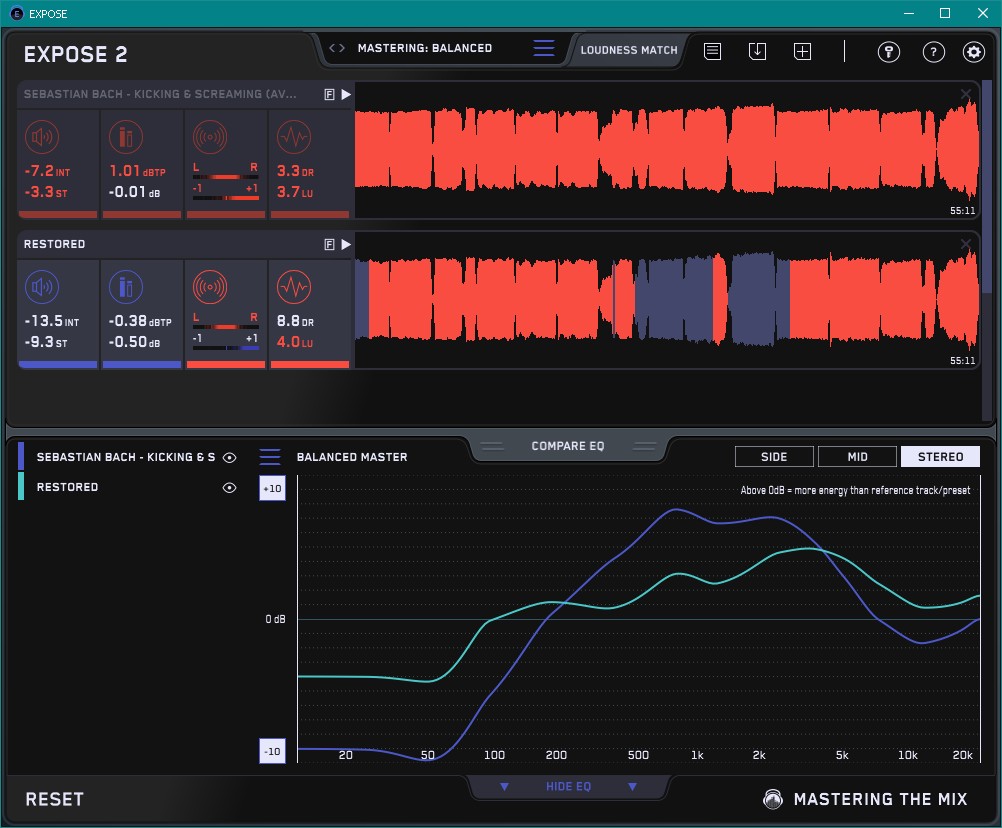Switch EQ view to Side
The image size is (1002, 828).
coord(774,457)
